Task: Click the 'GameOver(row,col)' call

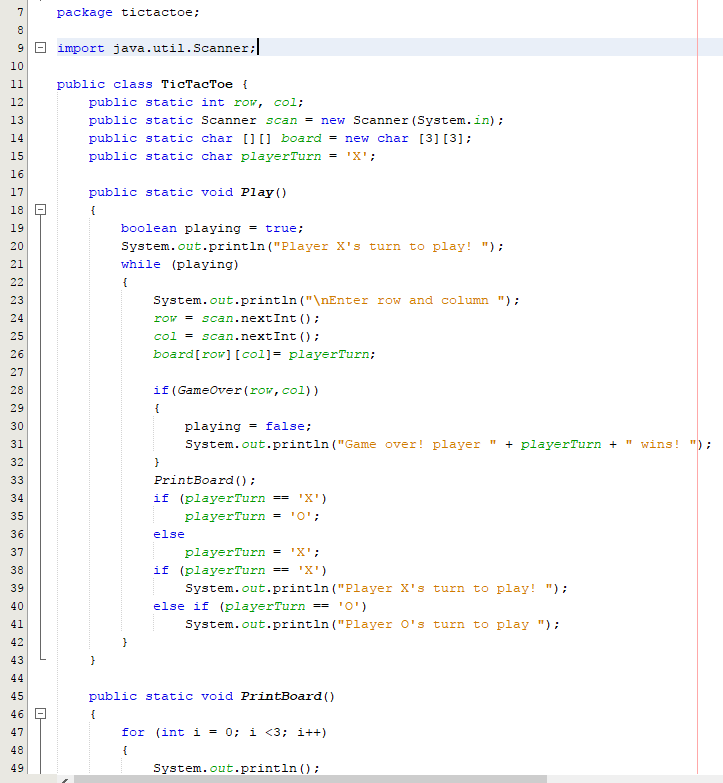Action: [244, 390]
